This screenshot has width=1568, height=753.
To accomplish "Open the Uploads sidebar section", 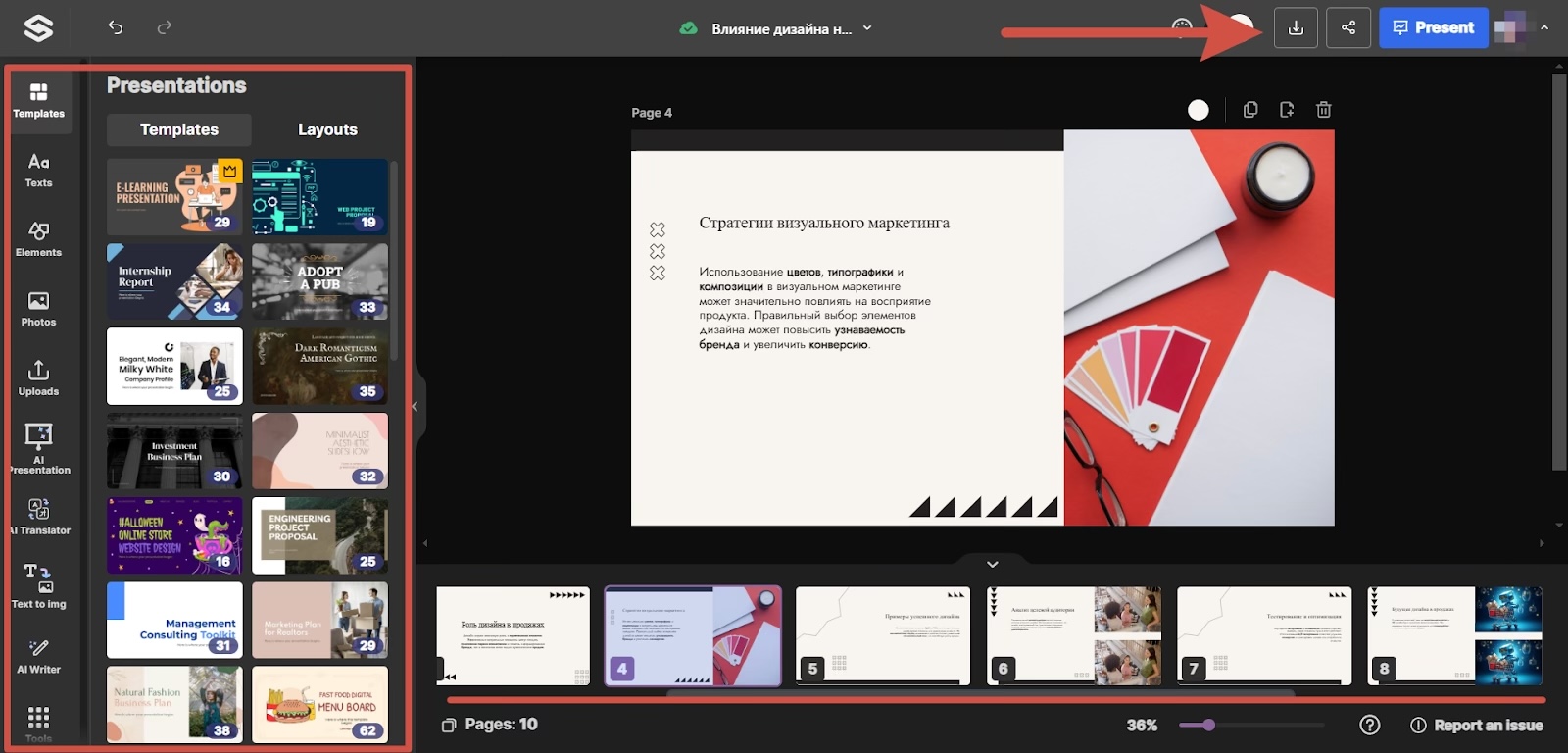I will point(39,378).
